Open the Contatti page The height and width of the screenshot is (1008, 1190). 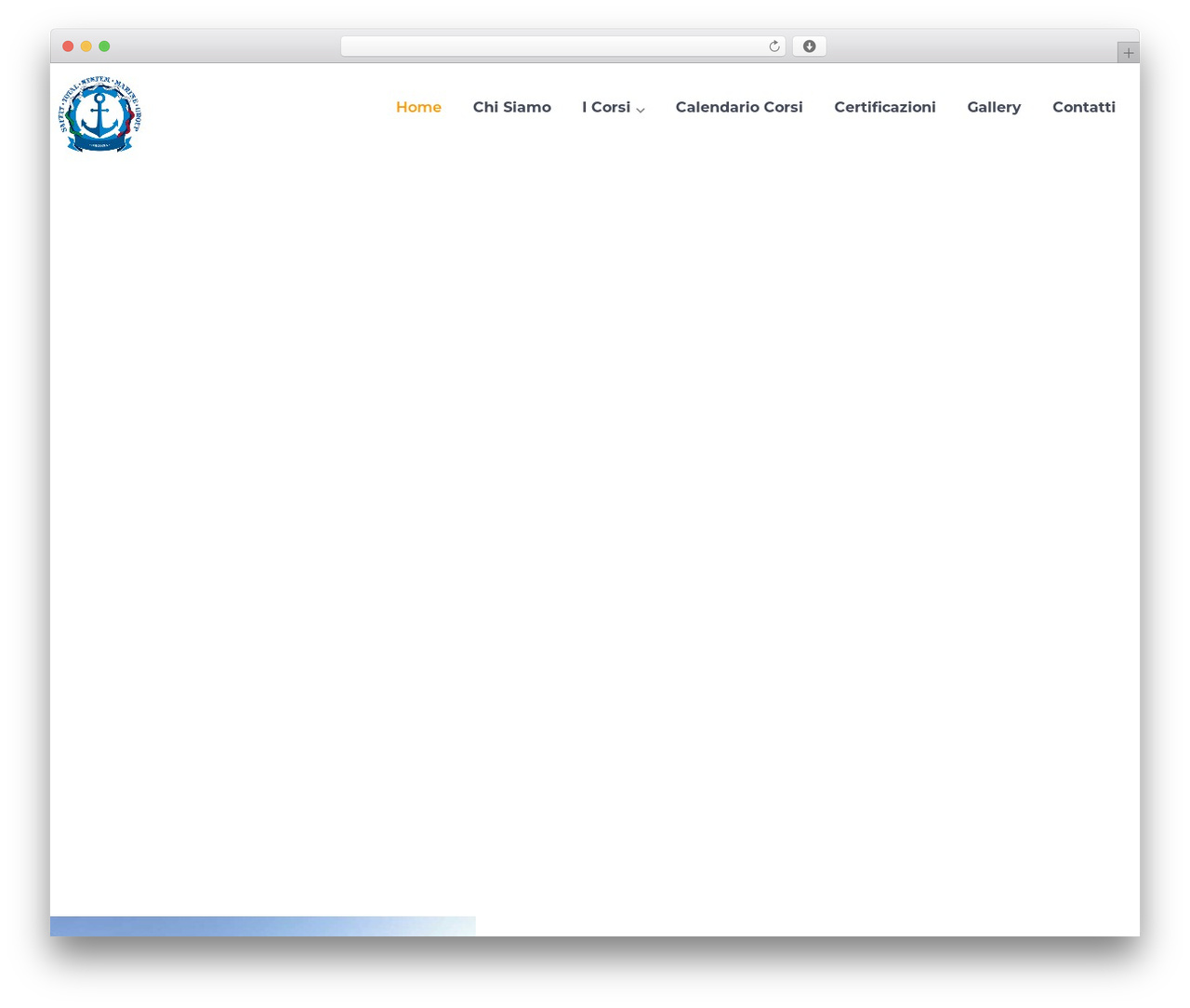[1084, 107]
